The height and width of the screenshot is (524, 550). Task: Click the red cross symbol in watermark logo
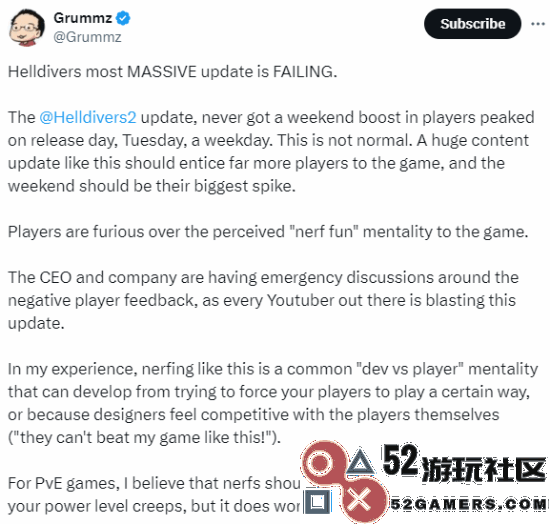[360, 499]
